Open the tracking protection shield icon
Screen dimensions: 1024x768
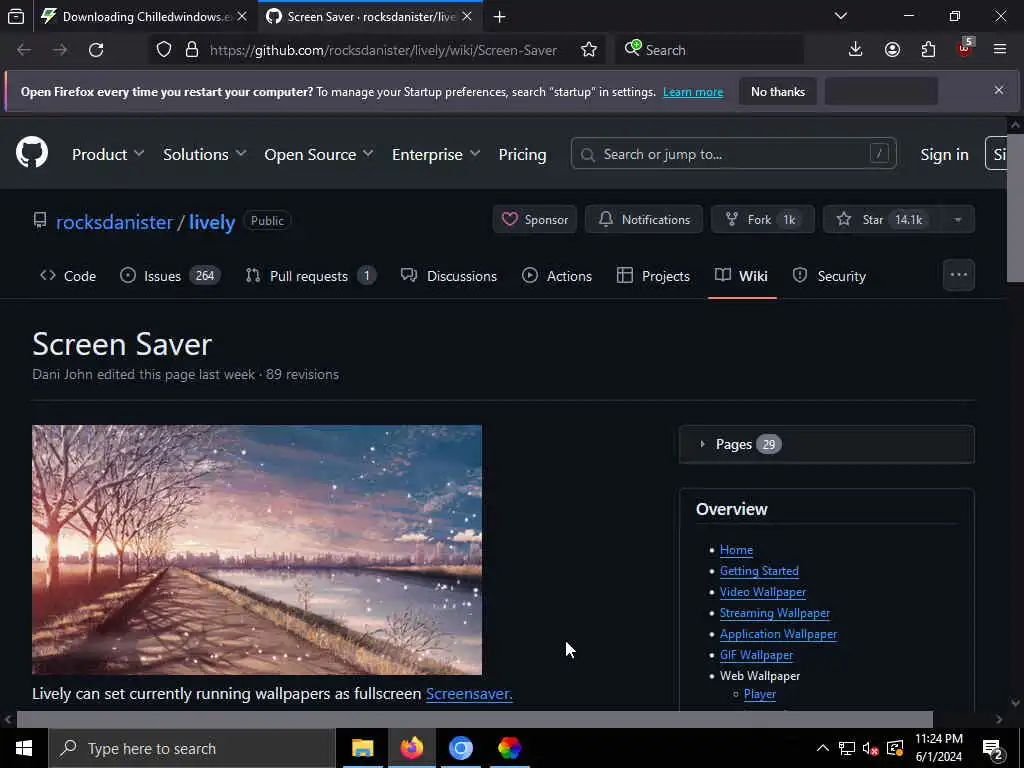(164, 50)
